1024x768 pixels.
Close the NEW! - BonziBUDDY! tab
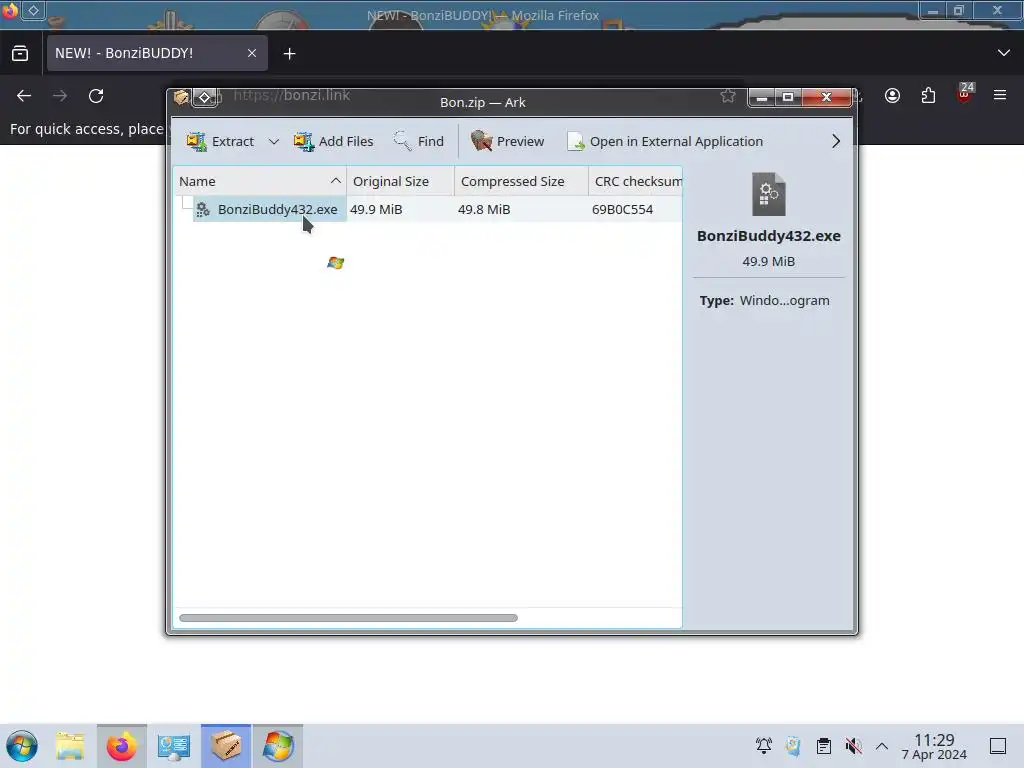point(252,54)
